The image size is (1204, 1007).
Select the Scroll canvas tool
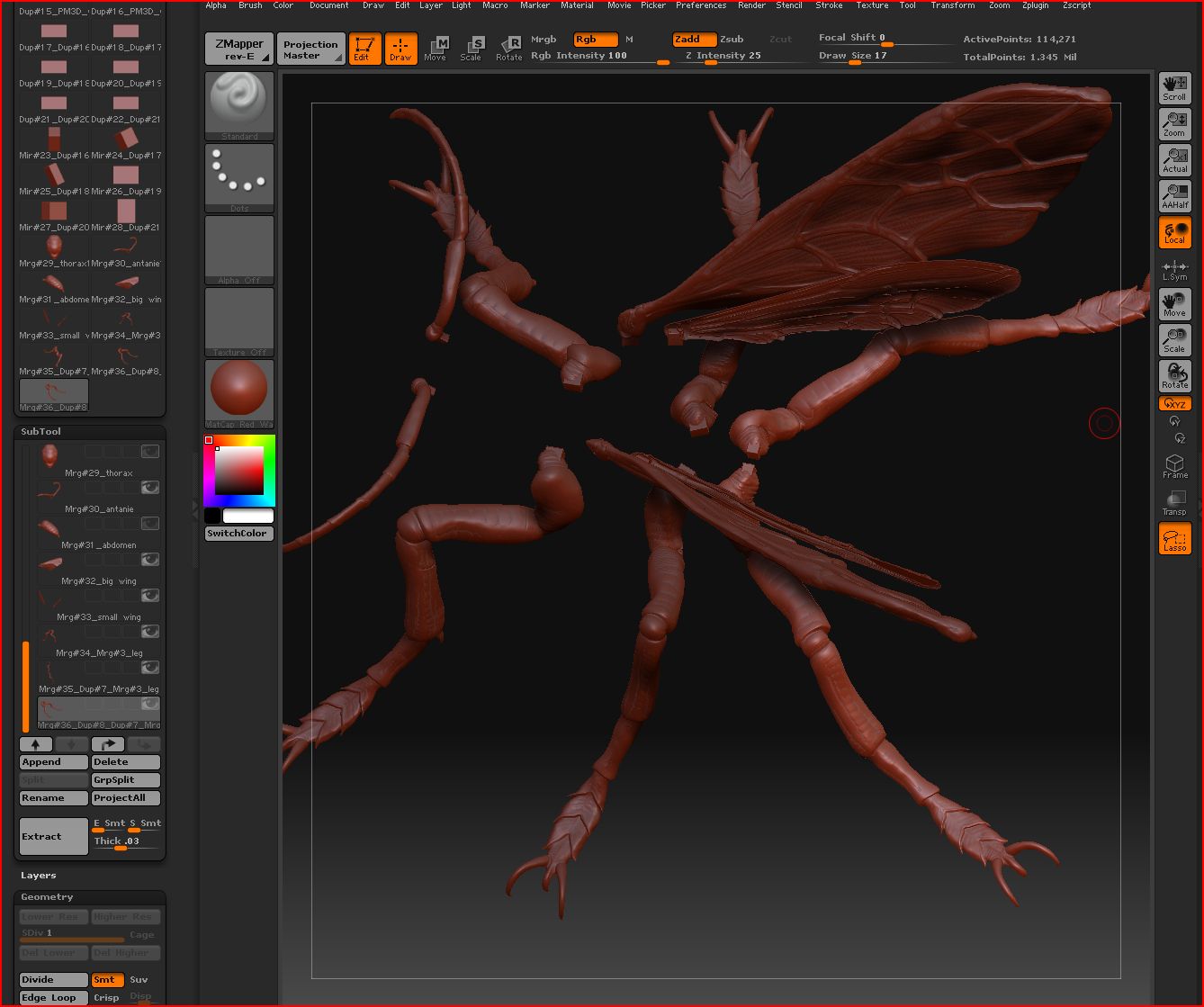[x=1174, y=88]
